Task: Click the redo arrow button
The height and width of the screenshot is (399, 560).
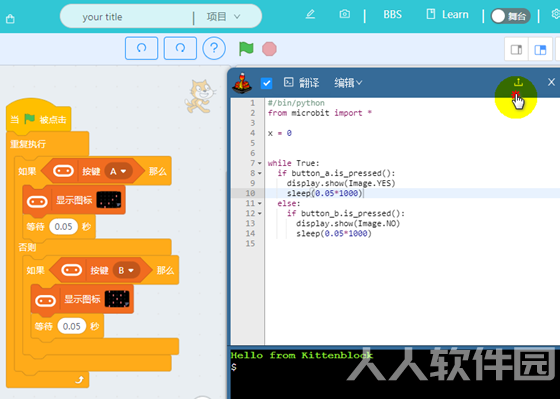Action: coord(180,48)
